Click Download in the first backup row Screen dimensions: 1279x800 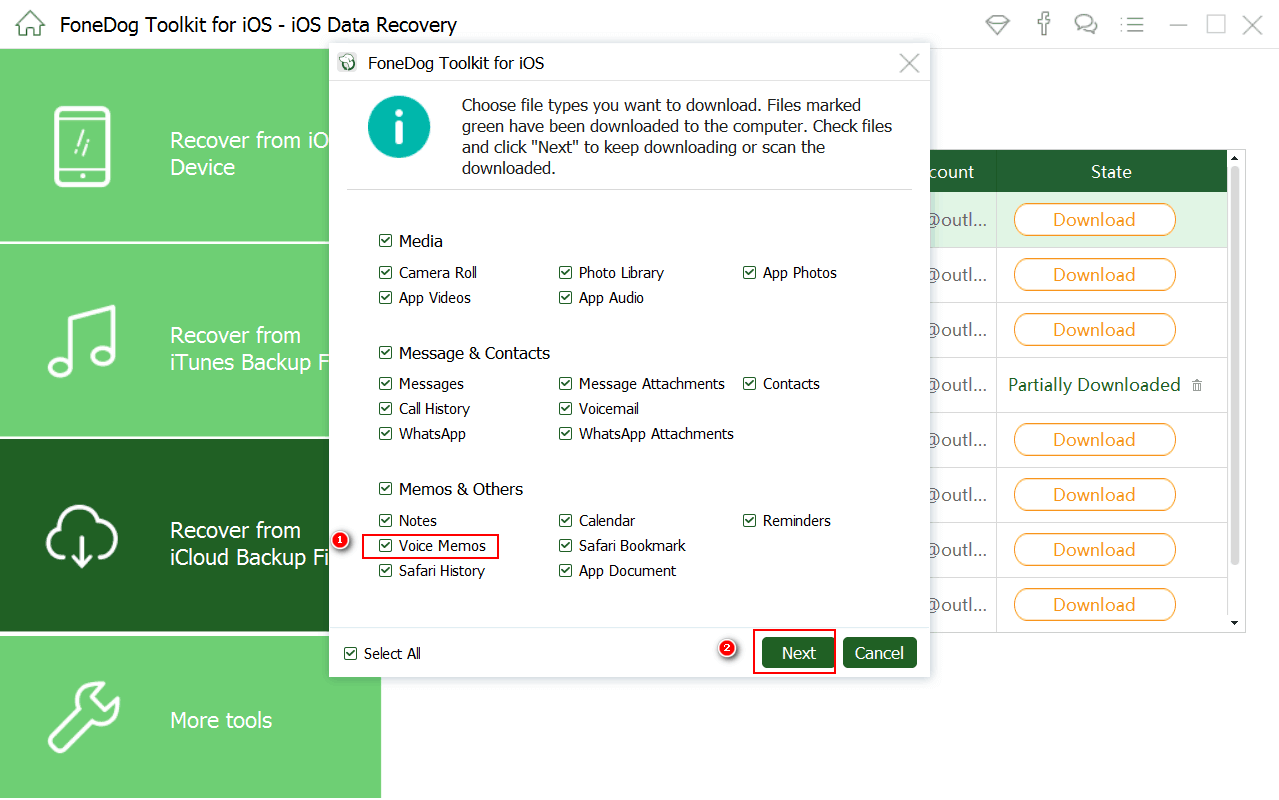pyautogui.click(x=1094, y=220)
